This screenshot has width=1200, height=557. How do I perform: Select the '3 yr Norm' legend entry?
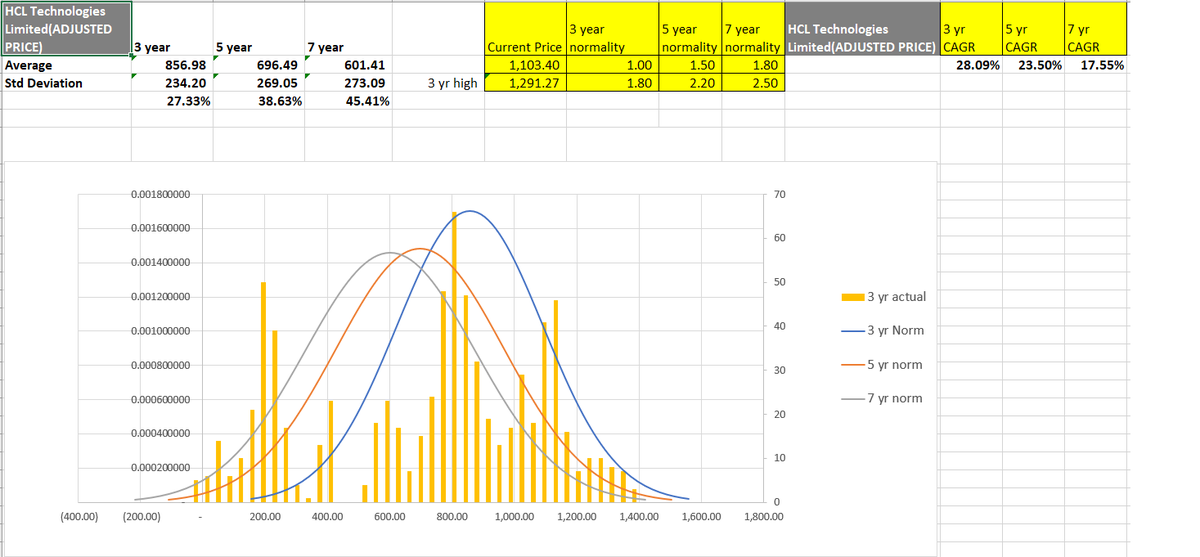click(883, 330)
